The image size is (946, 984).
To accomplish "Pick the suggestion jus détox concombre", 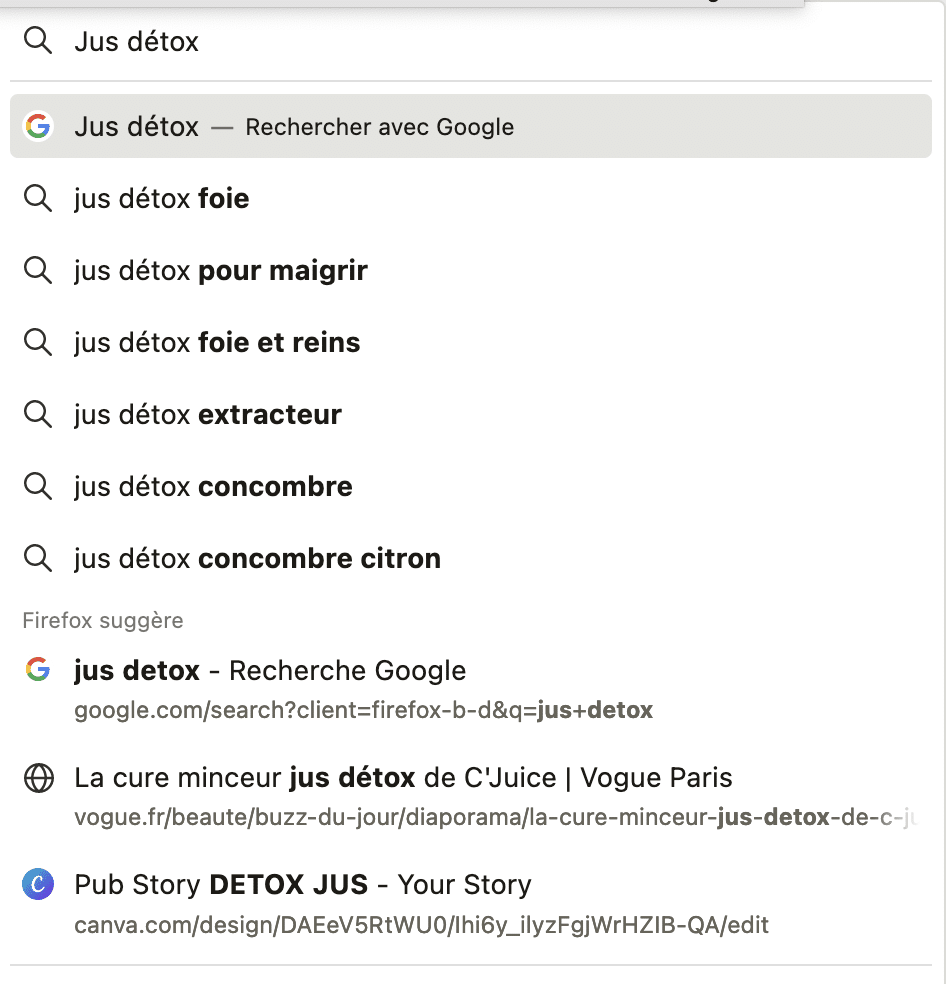I will 213,487.
